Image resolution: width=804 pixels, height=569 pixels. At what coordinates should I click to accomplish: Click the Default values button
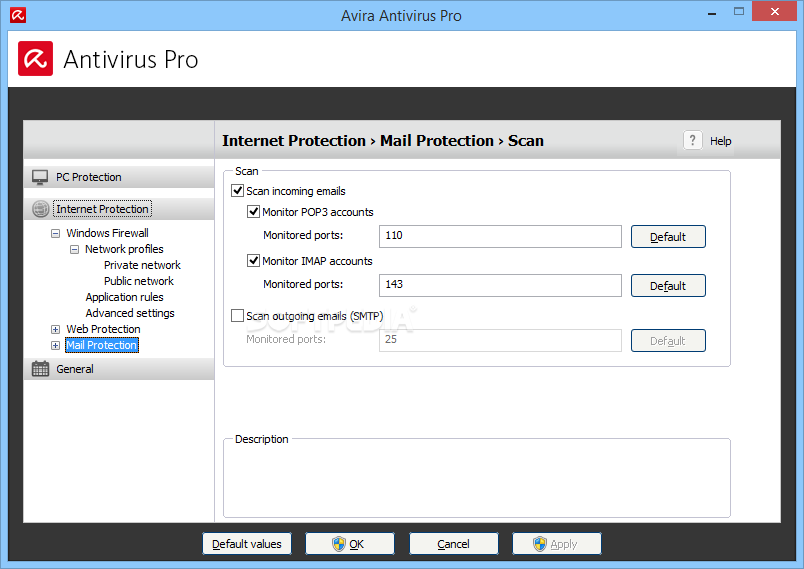(x=247, y=543)
